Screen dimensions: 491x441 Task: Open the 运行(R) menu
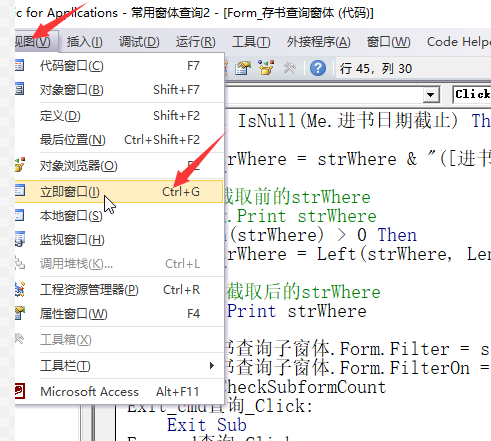pos(195,42)
